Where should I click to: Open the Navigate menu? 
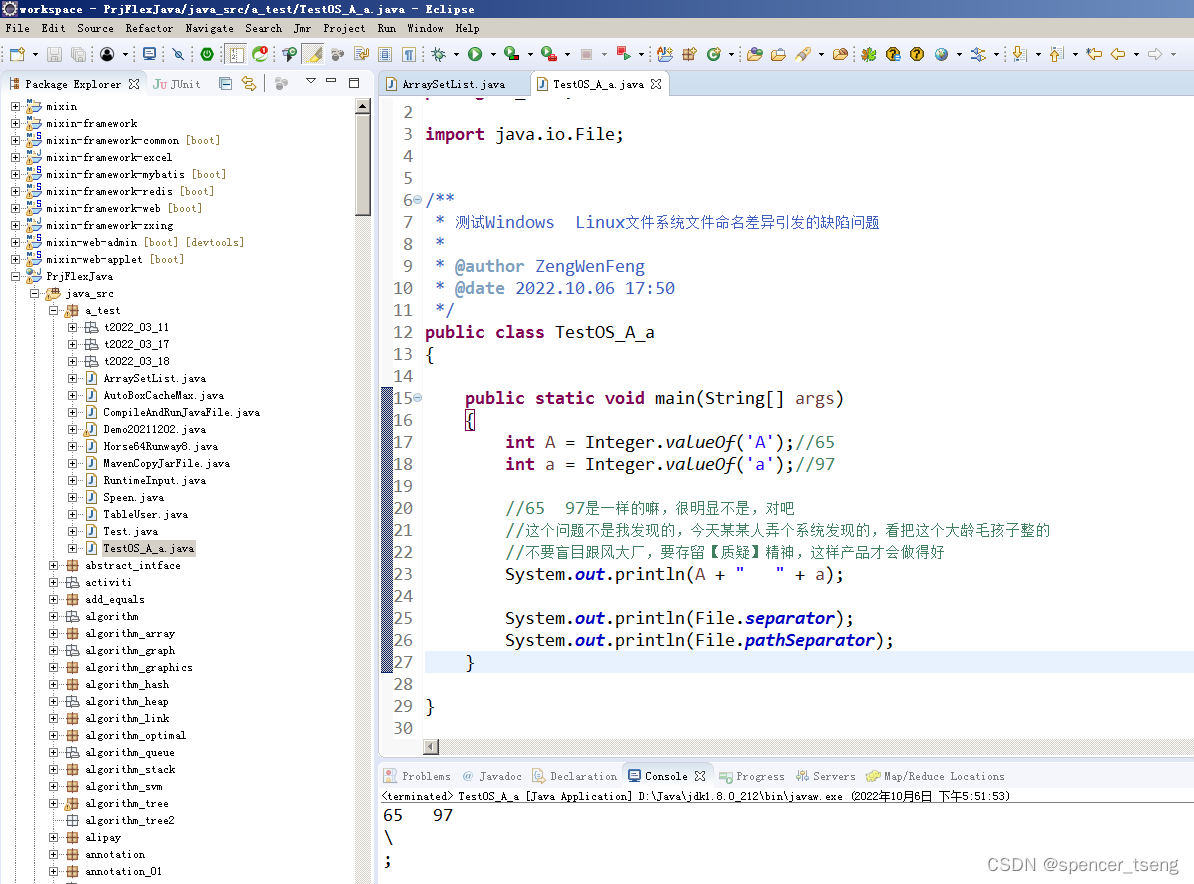point(209,28)
